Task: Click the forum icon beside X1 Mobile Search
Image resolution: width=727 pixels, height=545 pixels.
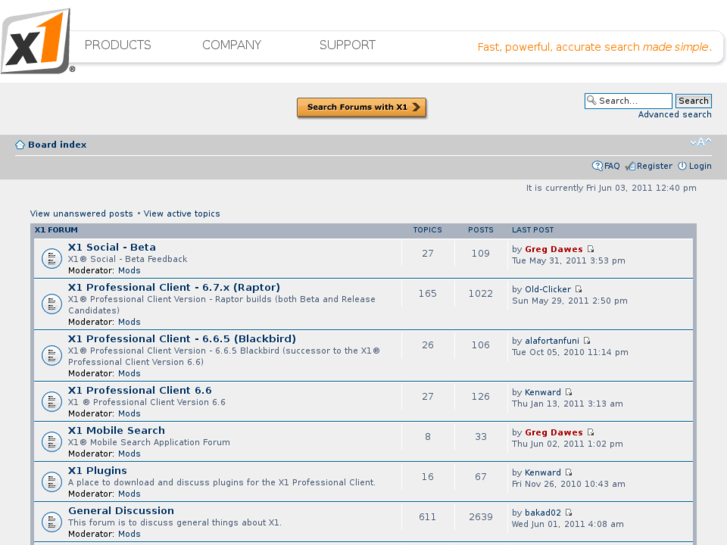Action: (x=51, y=442)
